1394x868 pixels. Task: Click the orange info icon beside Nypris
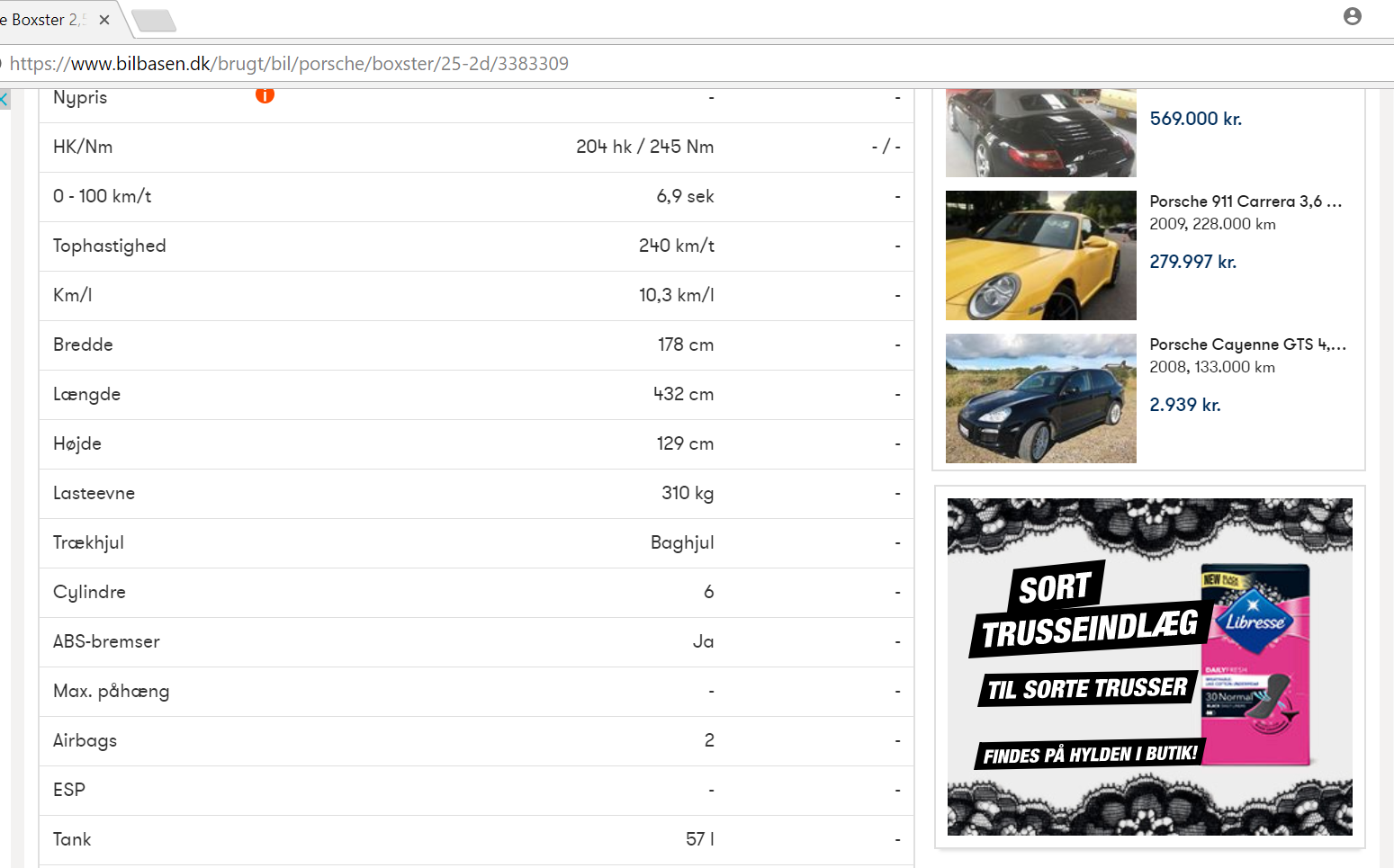[x=265, y=95]
